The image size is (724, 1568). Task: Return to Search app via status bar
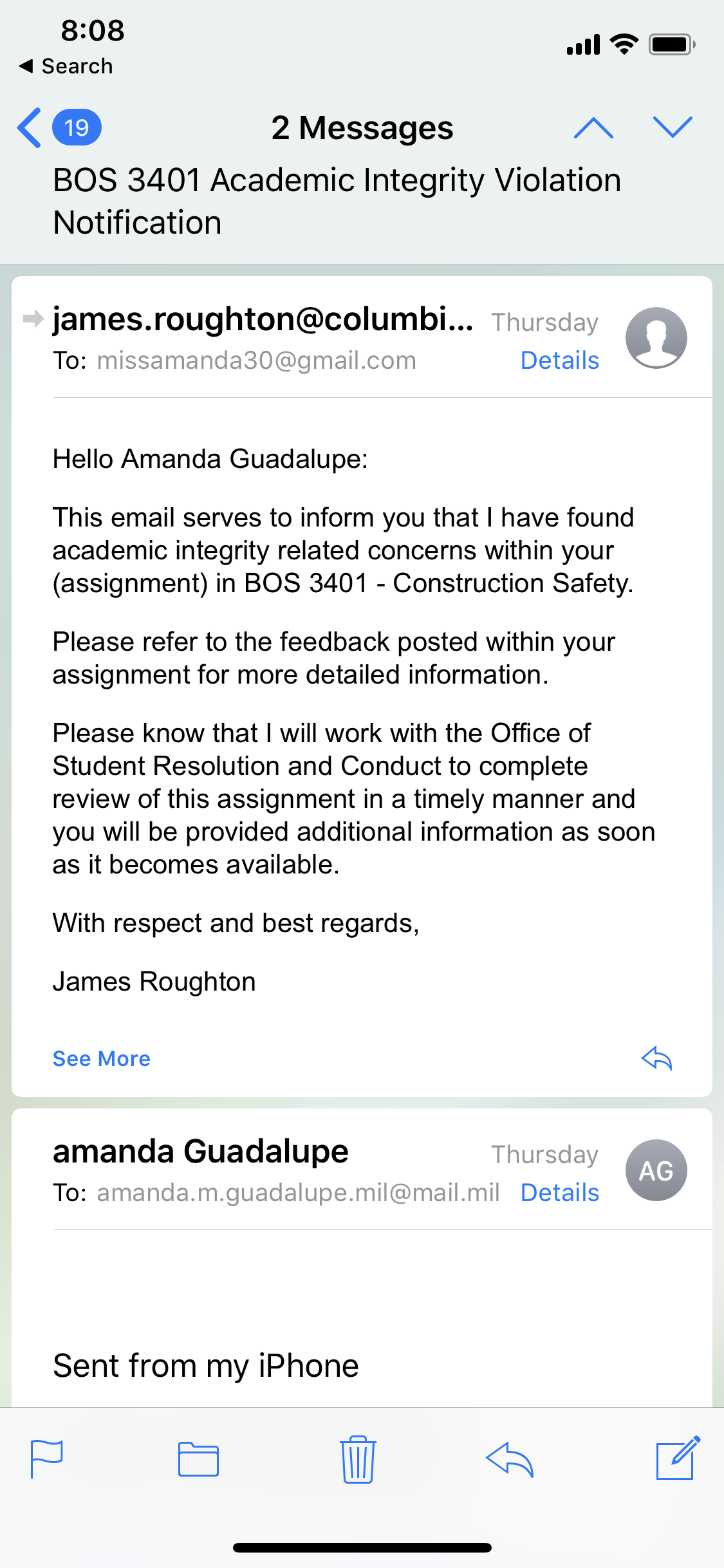[x=66, y=66]
